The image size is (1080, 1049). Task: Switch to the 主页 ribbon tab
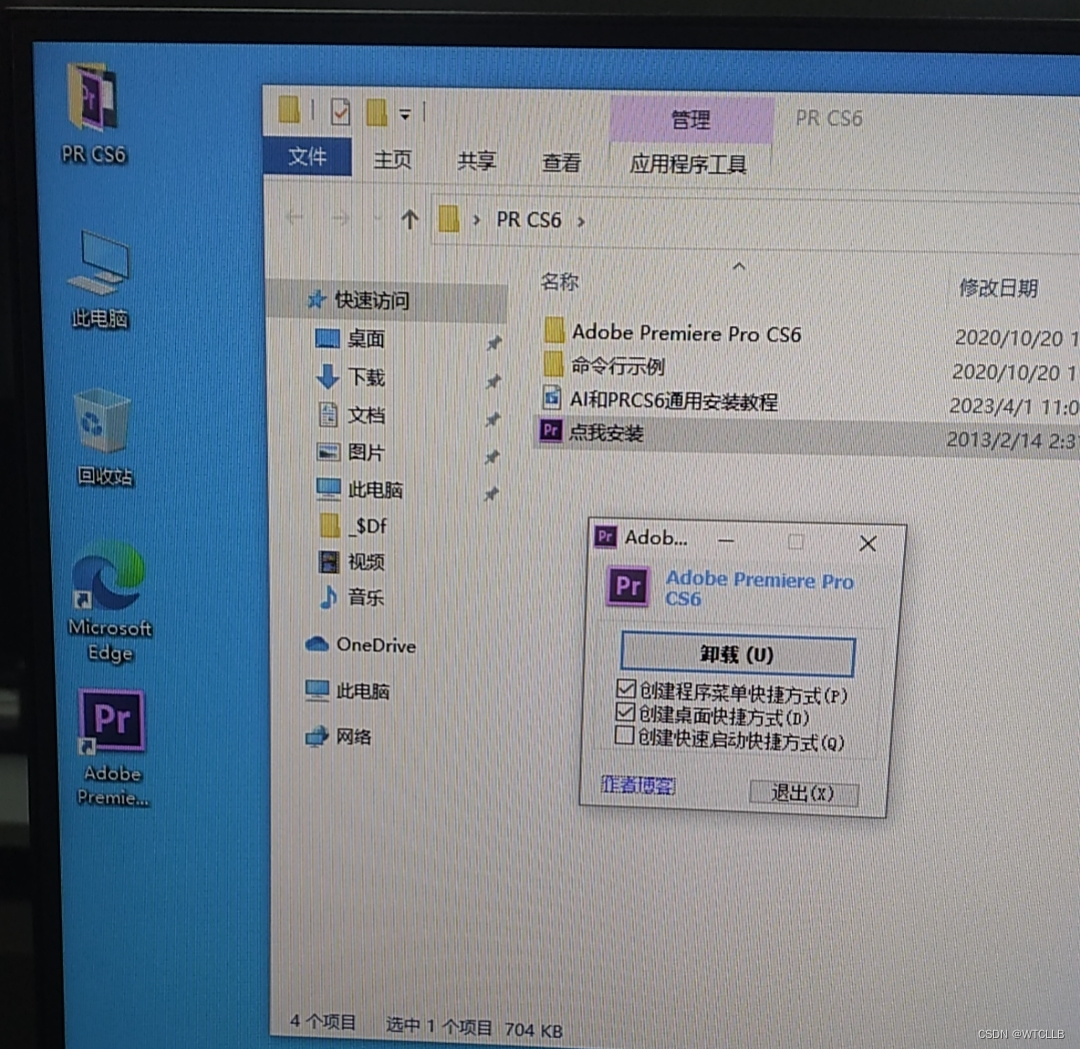(x=392, y=160)
